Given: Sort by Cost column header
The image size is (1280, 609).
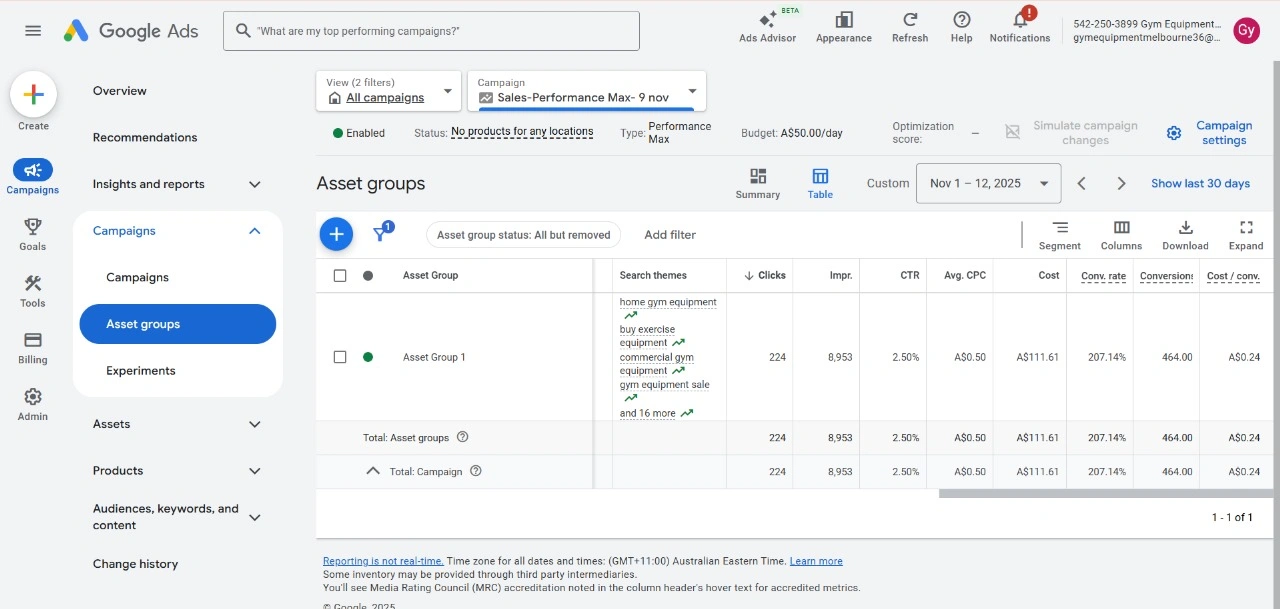Looking at the screenshot, I should click(x=1048, y=275).
